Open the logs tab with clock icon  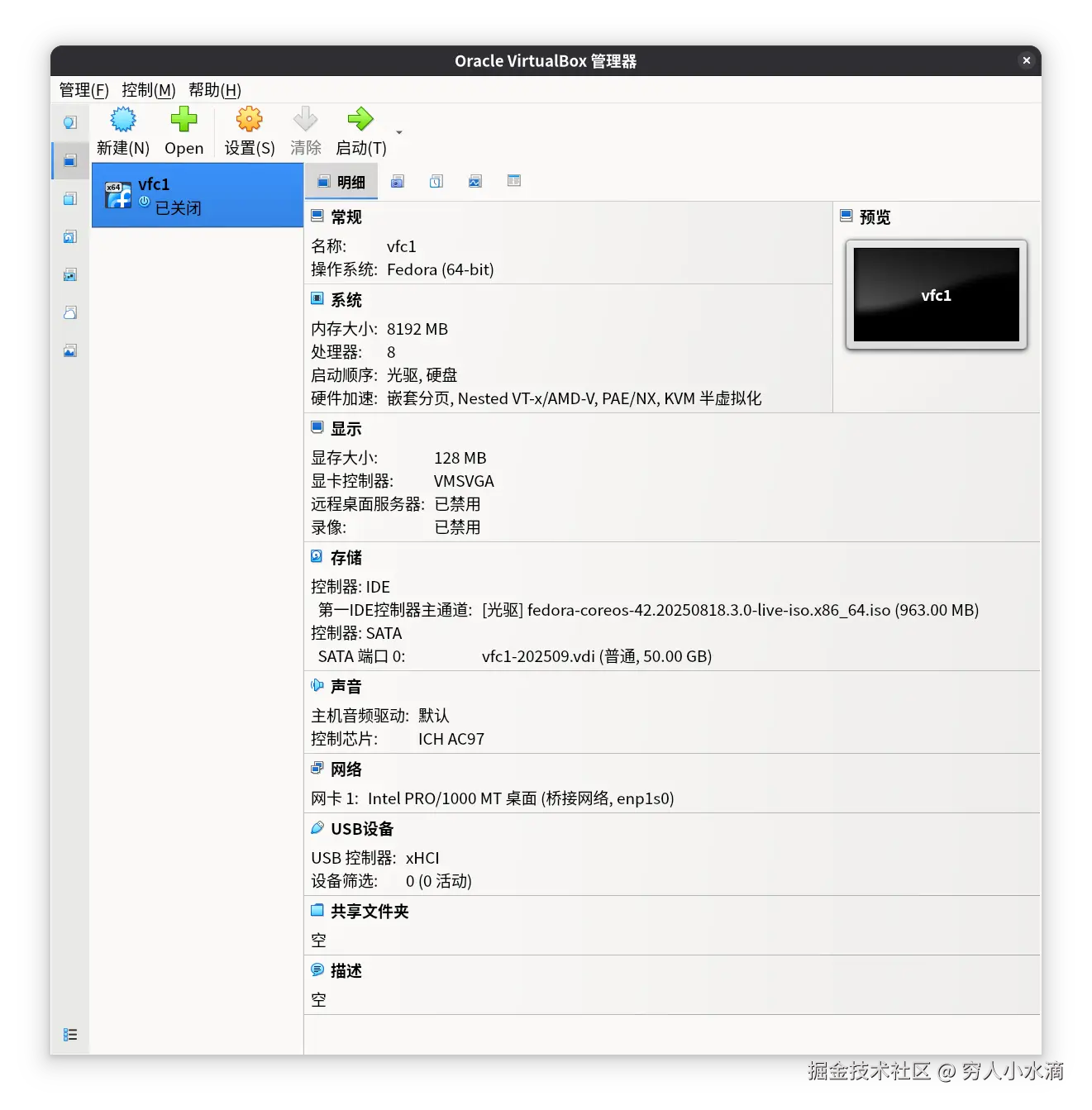(x=436, y=182)
